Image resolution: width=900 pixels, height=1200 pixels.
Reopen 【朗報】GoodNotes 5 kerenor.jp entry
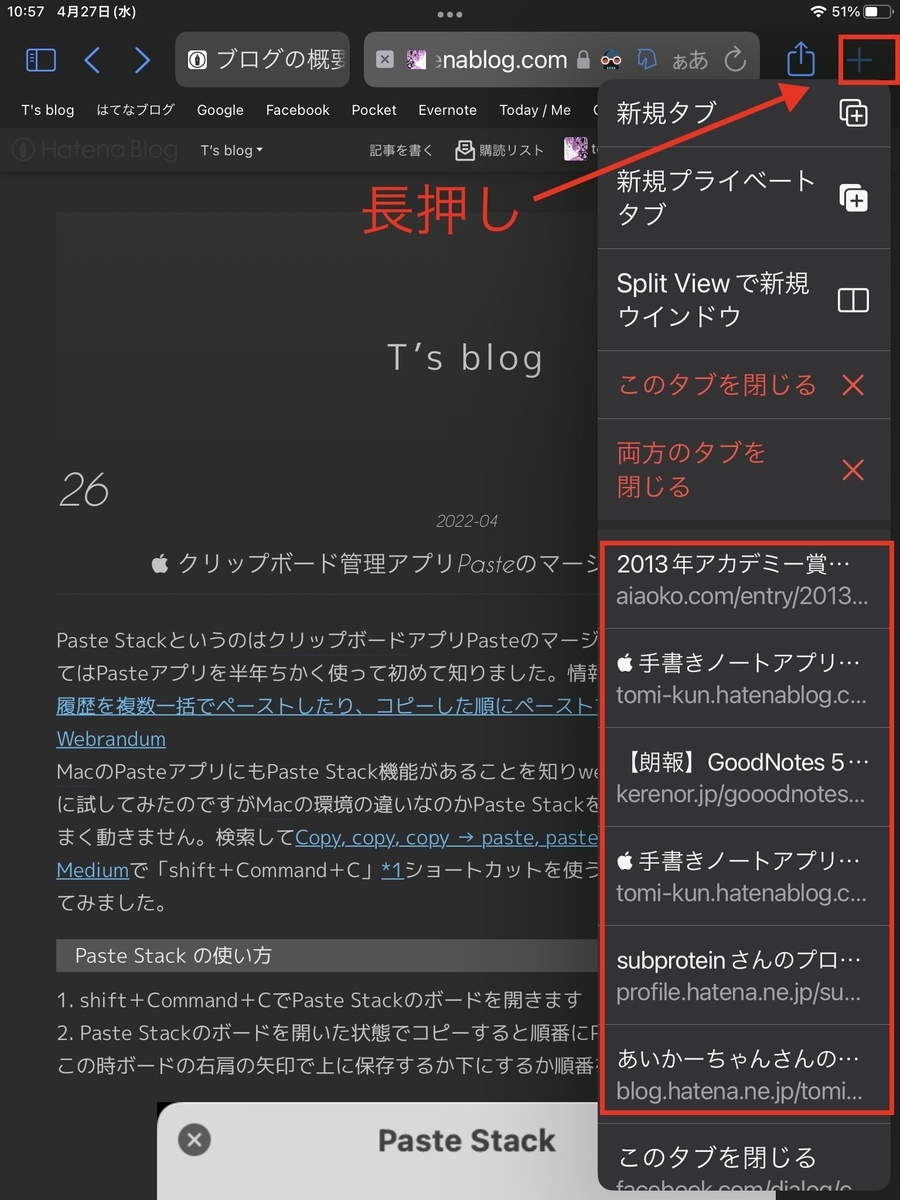[x=744, y=778]
